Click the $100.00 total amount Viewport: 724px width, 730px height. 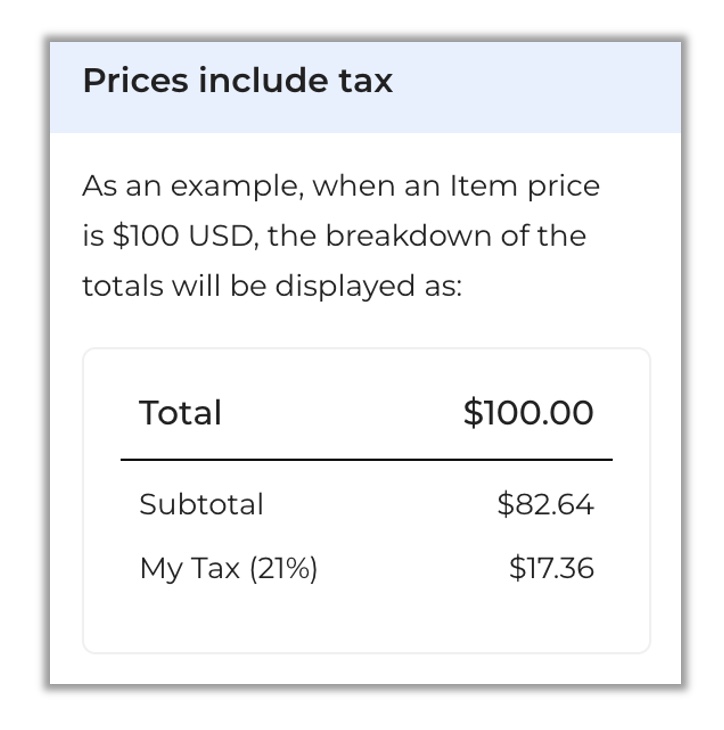[x=528, y=412]
